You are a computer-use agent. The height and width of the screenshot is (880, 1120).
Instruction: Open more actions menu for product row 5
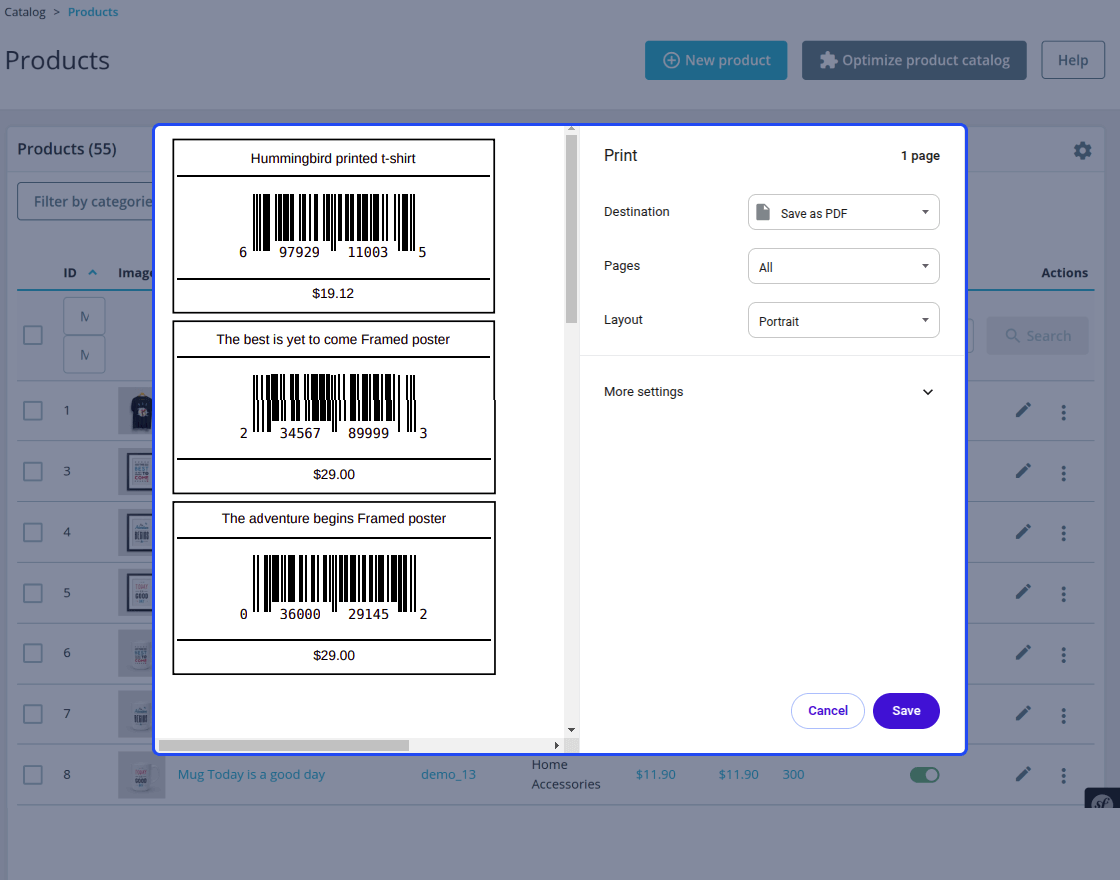[x=1064, y=594]
